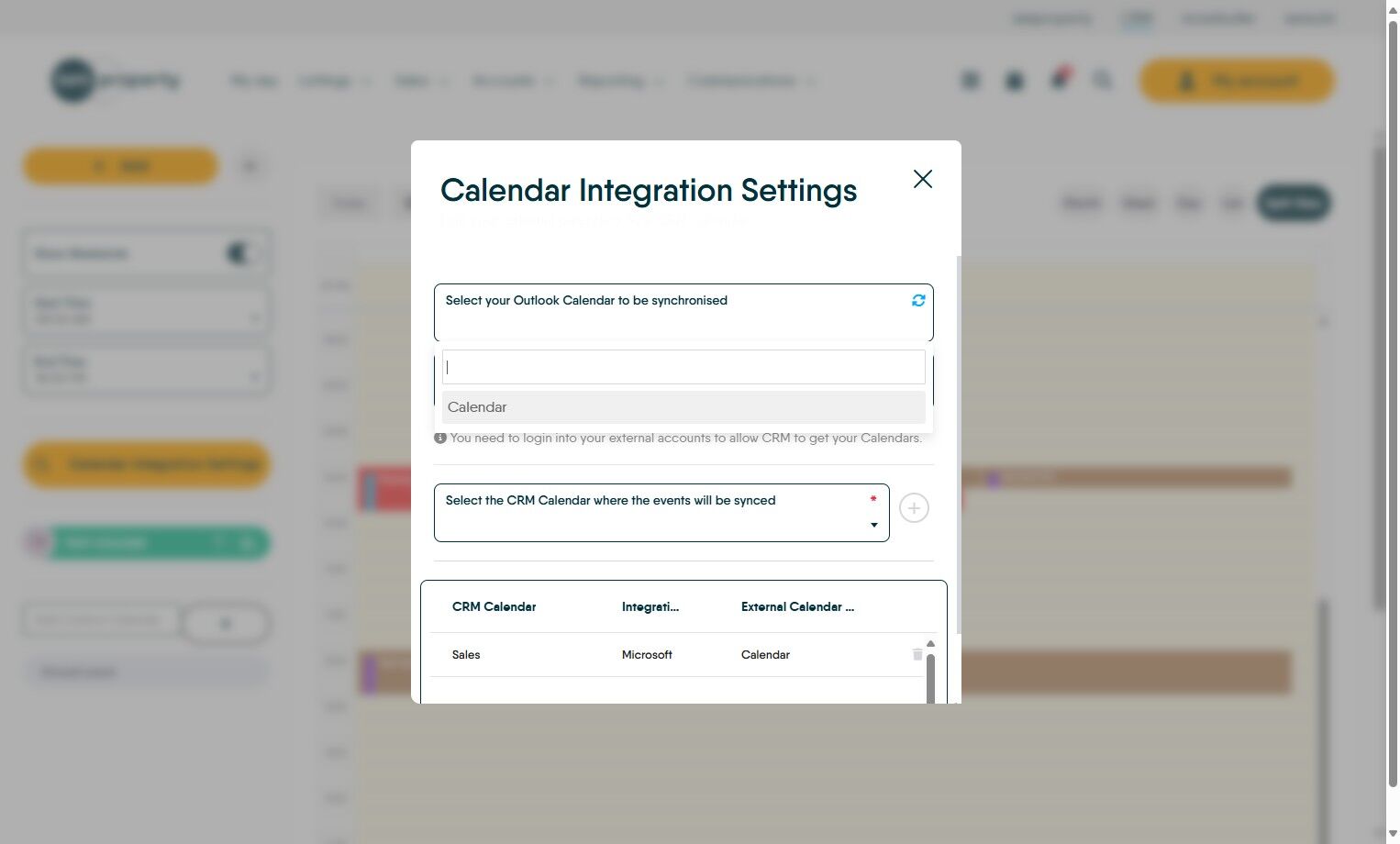Screen dimensions: 1400x844
Task: Expand the Start Time dropdown in sidebar
Action: click(147, 311)
